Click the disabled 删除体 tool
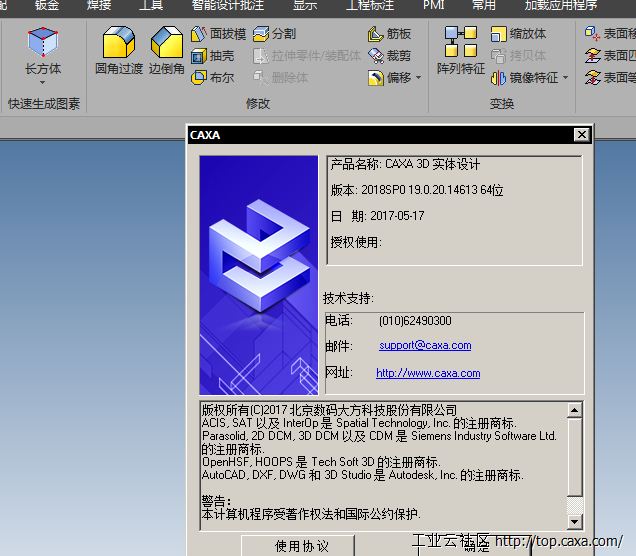This screenshot has height=556, width=636. click(280, 77)
